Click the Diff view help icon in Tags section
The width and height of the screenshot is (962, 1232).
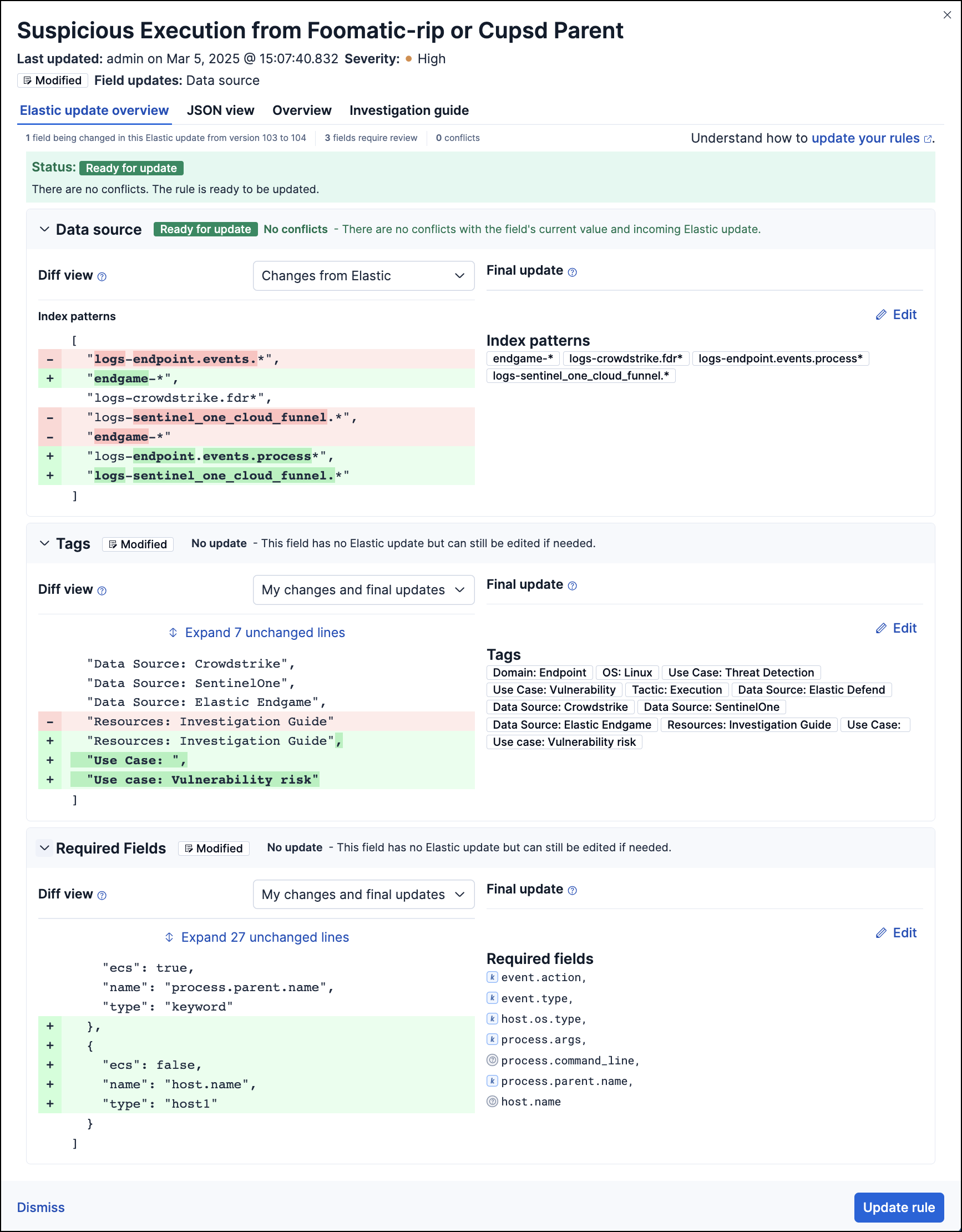click(x=102, y=590)
